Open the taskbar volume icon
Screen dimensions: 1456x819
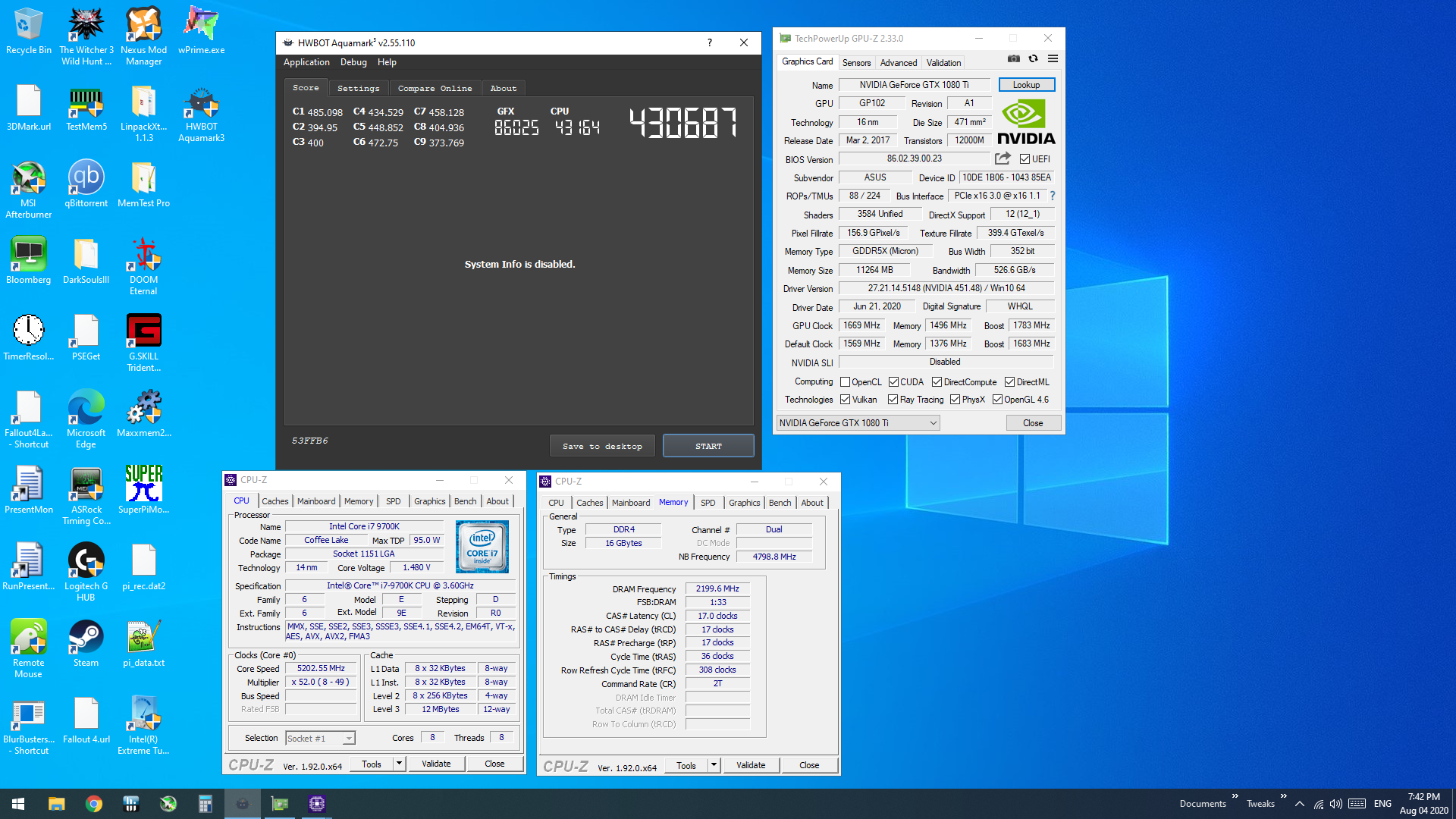1336,804
